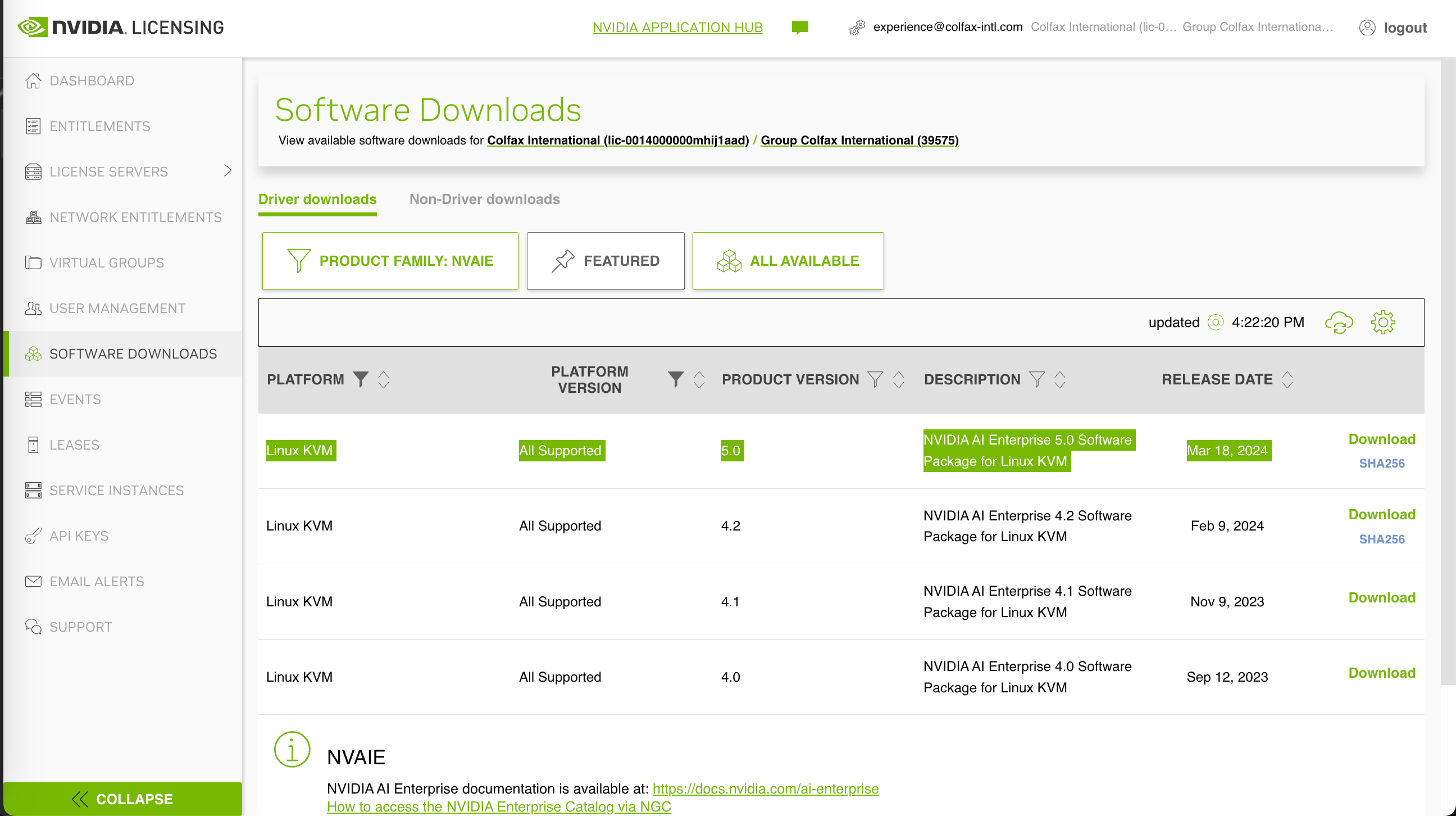Click the Virtual Groups folder icon
The width and height of the screenshot is (1456, 816).
33,262
